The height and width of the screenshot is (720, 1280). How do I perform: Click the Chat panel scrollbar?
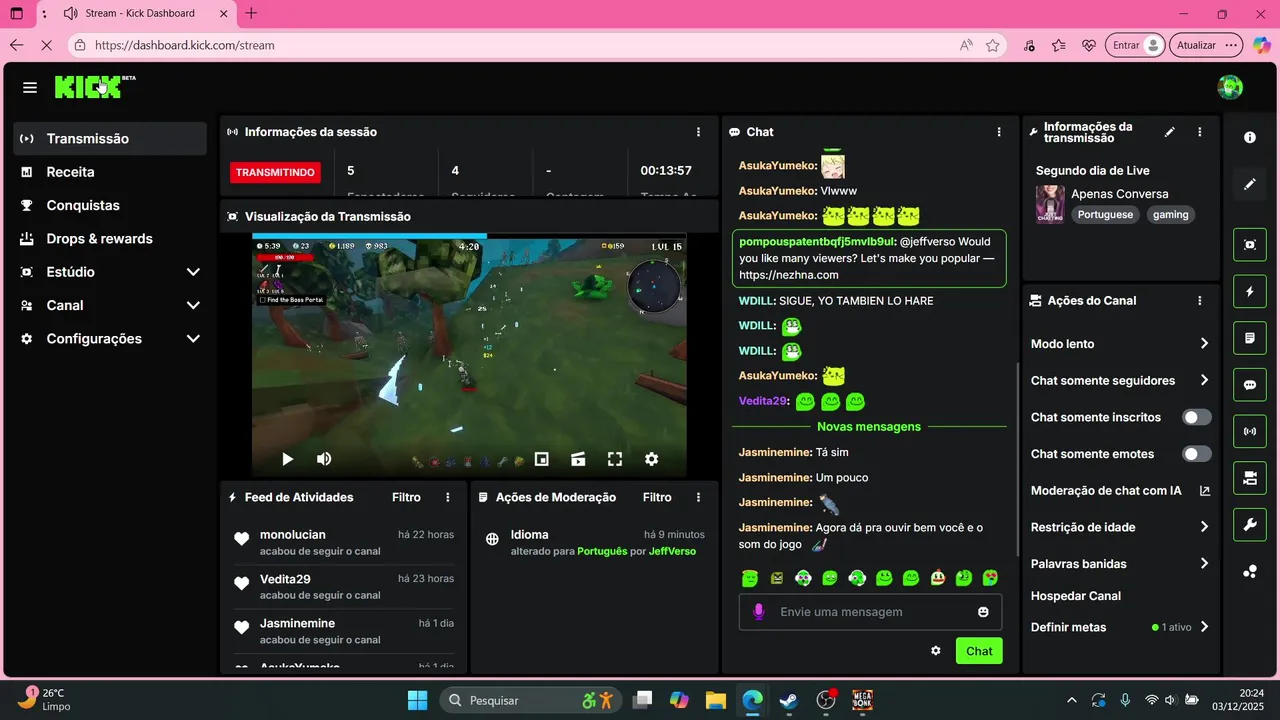(x=1019, y=460)
